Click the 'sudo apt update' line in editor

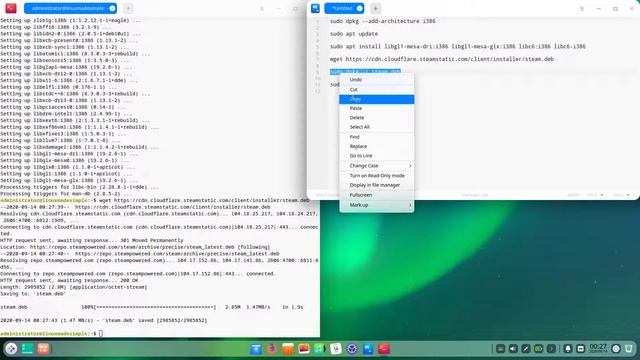[354, 34]
